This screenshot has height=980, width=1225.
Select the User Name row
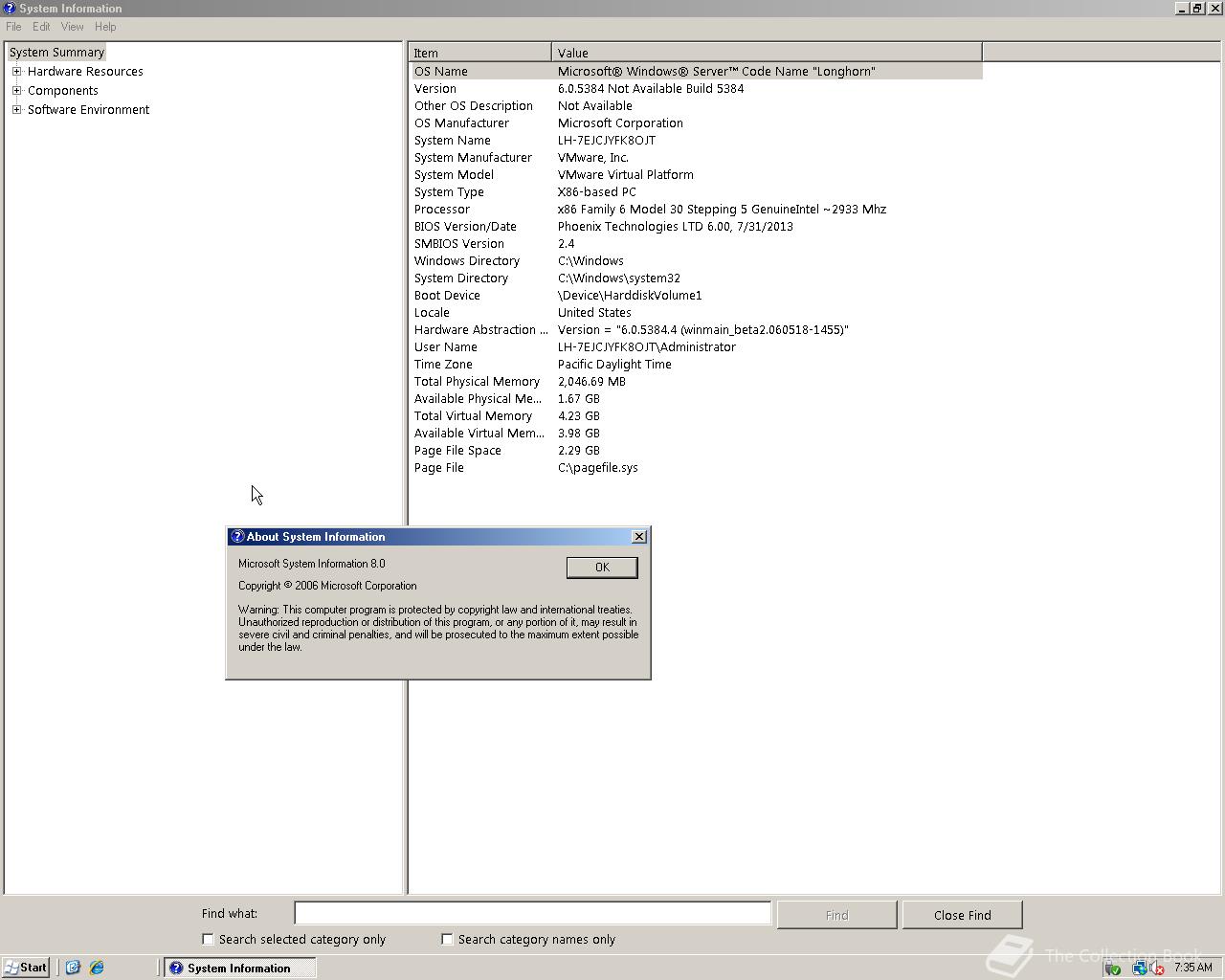[x=697, y=347]
